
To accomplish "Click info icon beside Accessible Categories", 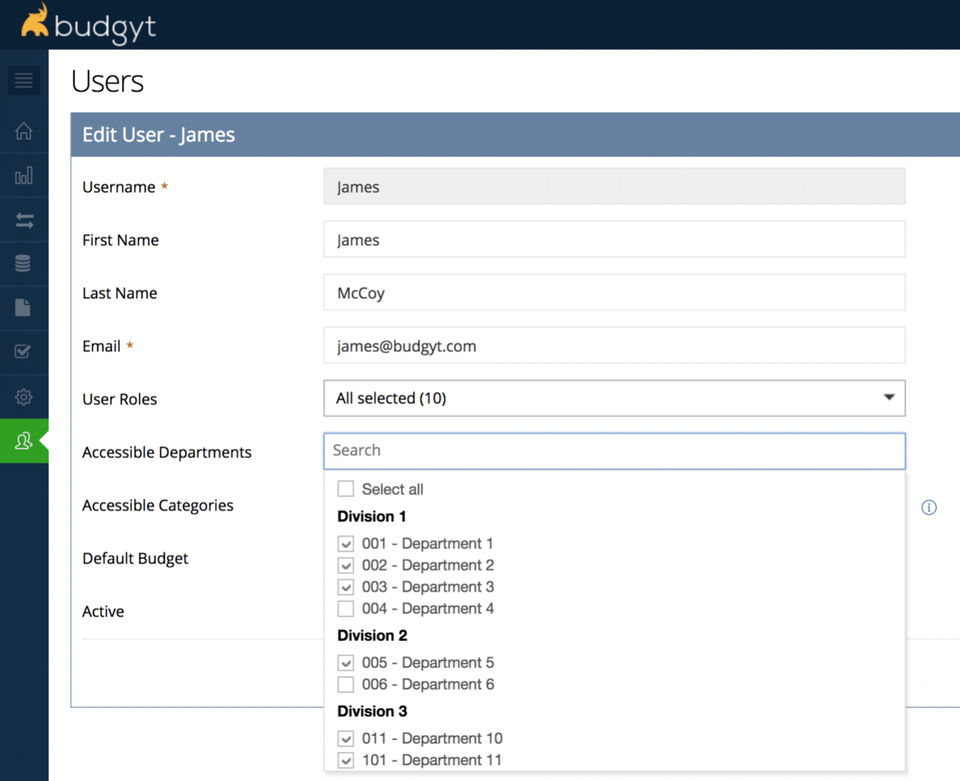I will 929,507.
